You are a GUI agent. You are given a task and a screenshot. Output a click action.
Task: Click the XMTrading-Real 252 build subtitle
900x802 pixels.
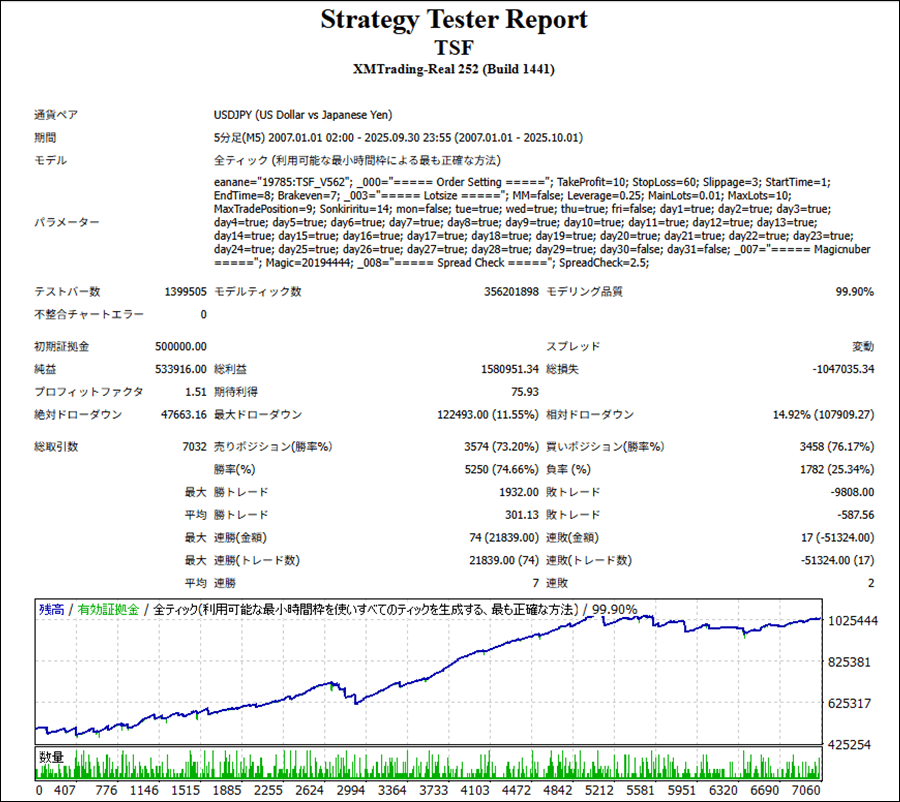tap(454, 69)
